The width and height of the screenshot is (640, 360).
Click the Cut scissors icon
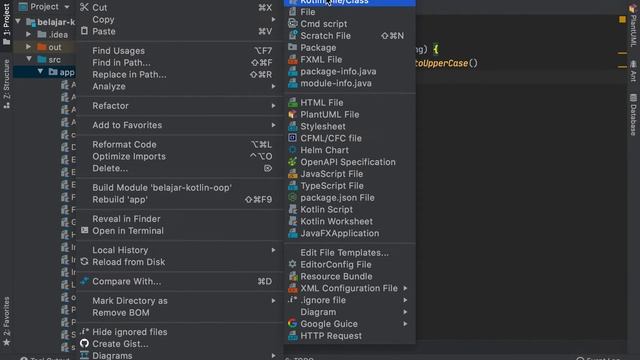pos(84,7)
